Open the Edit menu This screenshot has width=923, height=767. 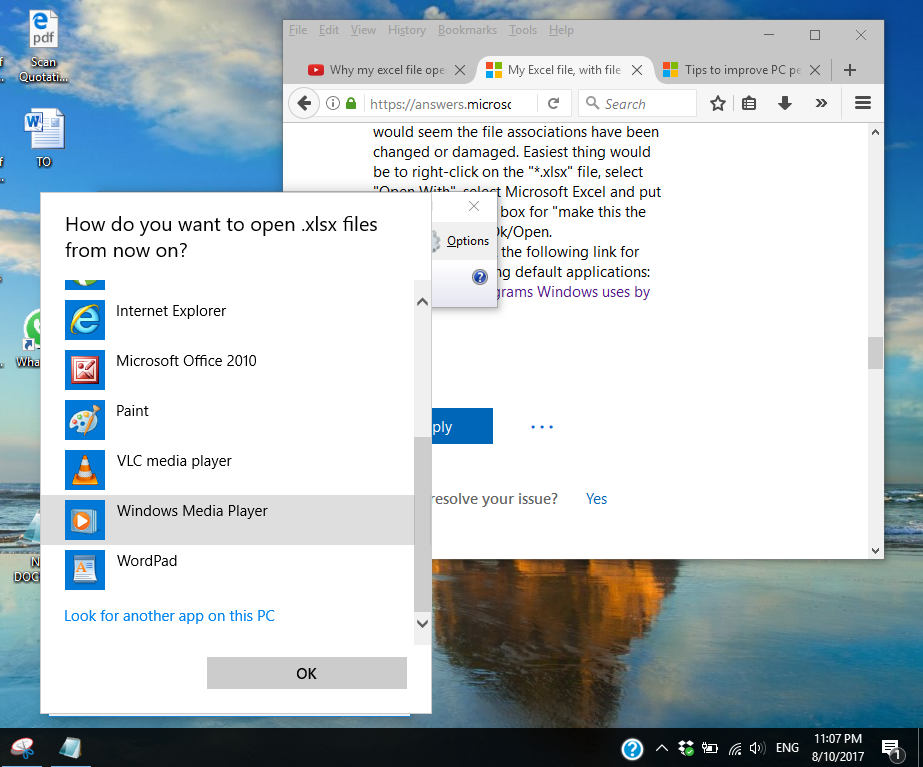pyautogui.click(x=328, y=30)
